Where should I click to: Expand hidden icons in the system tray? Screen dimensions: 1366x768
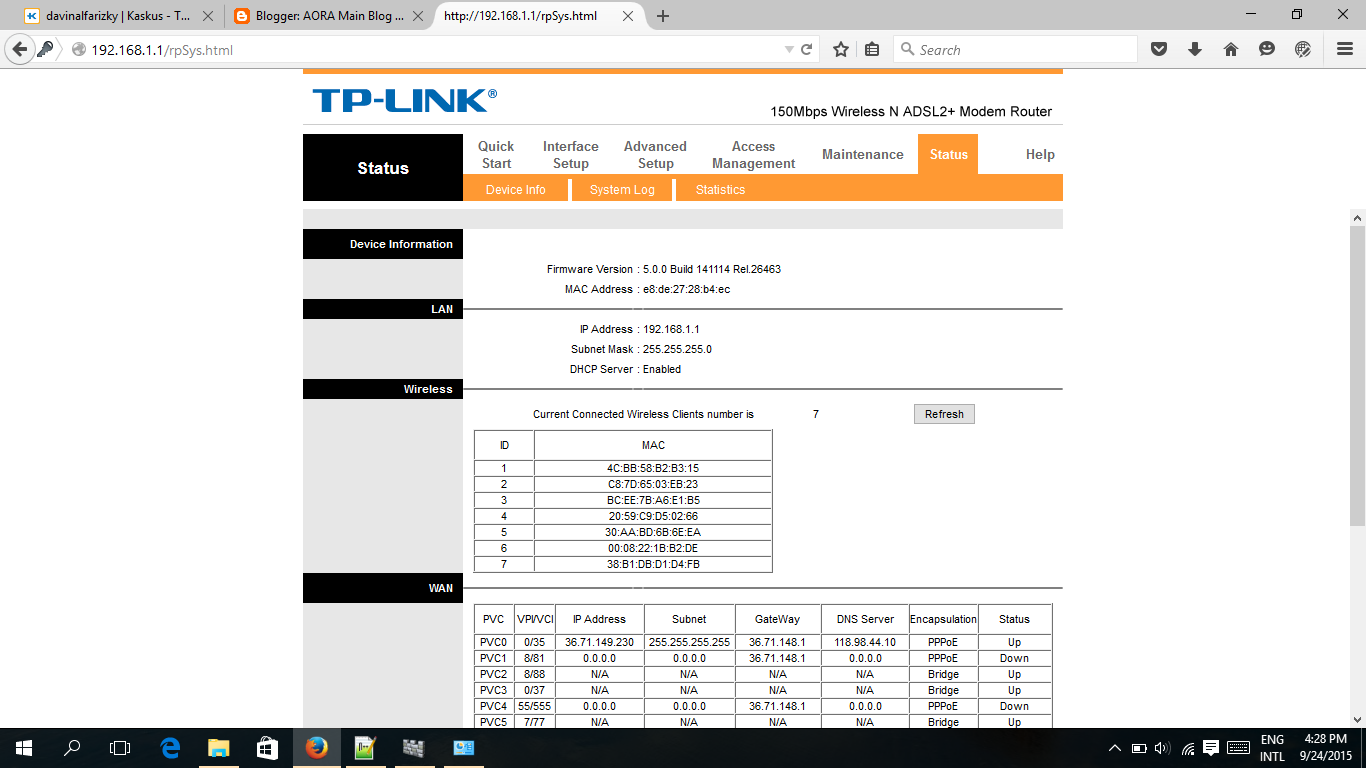(x=1114, y=747)
